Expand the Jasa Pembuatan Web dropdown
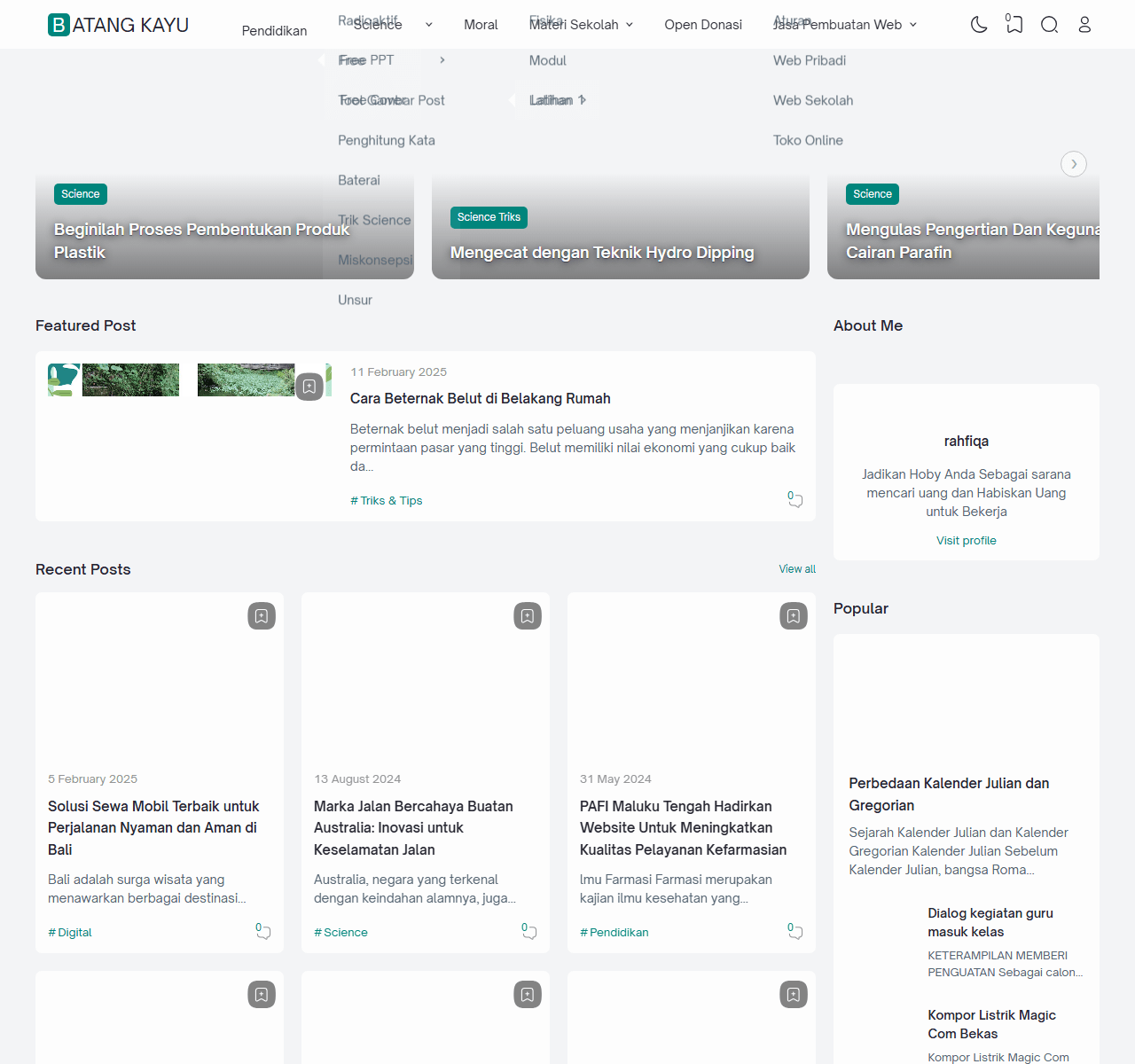1135x1064 pixels. [844, 25]
